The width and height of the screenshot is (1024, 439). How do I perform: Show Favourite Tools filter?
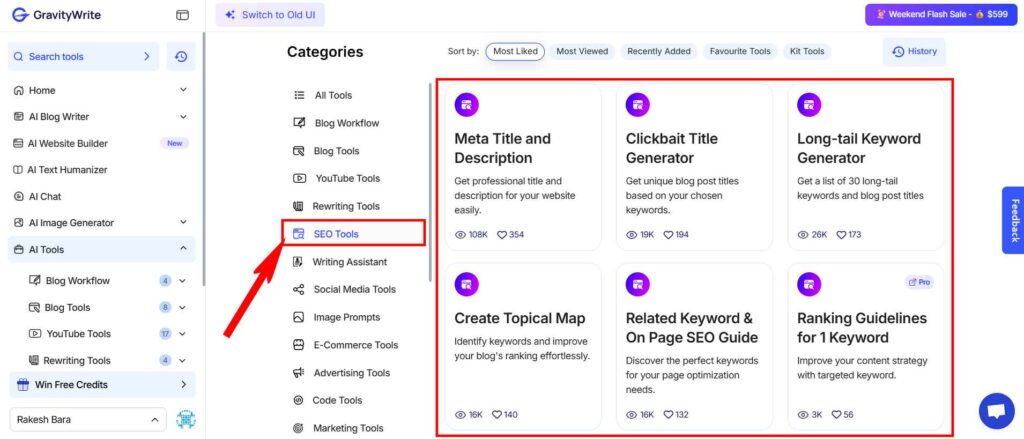tap(740, 52)
